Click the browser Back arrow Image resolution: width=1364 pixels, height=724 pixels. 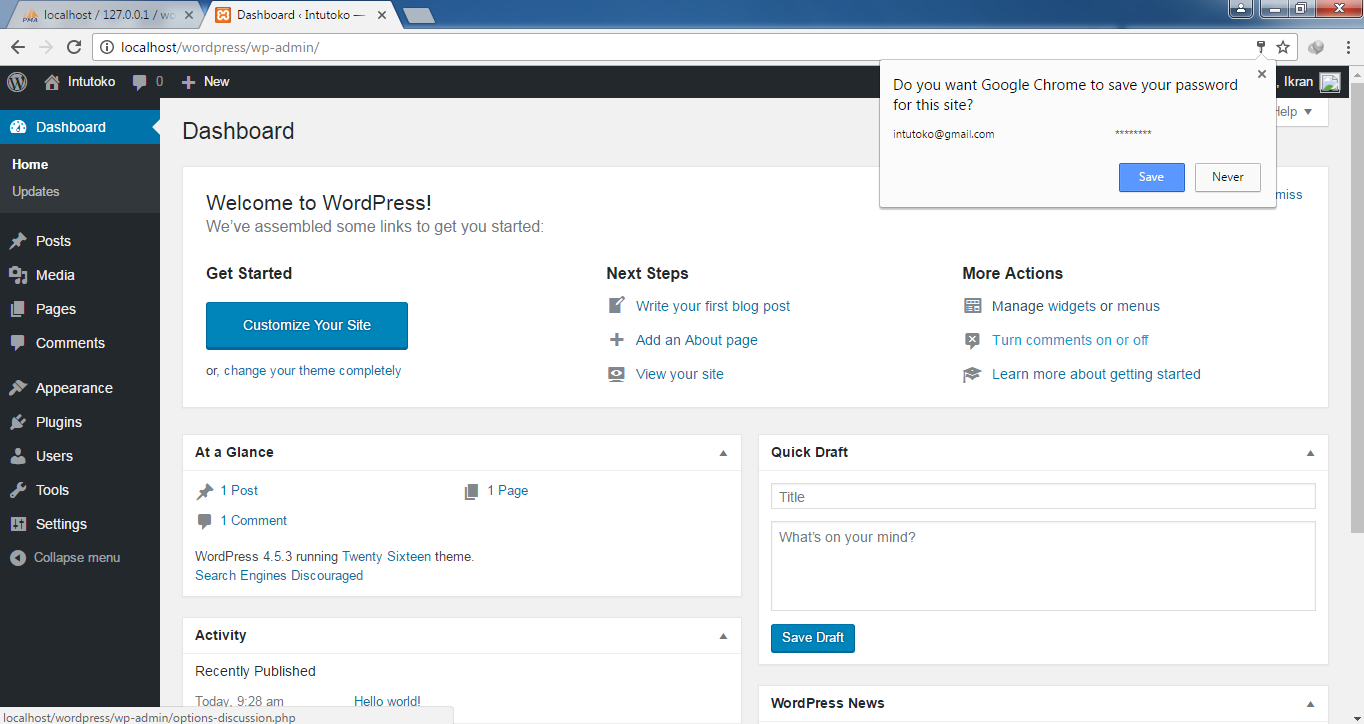click(x=18, y=47)
